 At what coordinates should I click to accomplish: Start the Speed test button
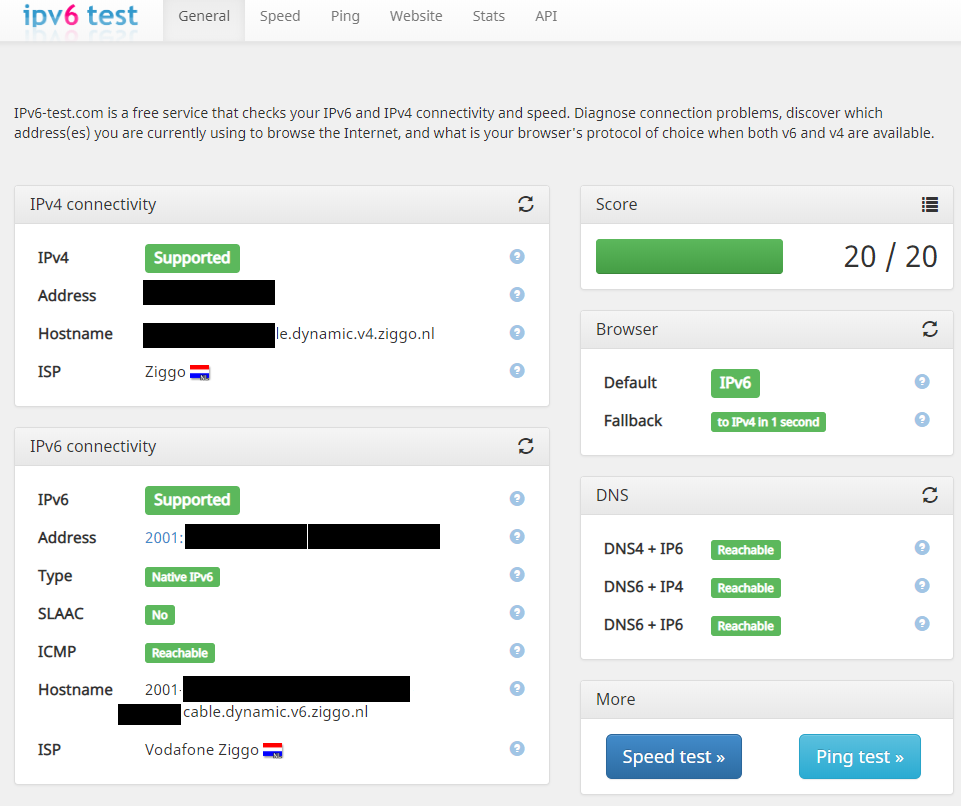coord(673,756)
